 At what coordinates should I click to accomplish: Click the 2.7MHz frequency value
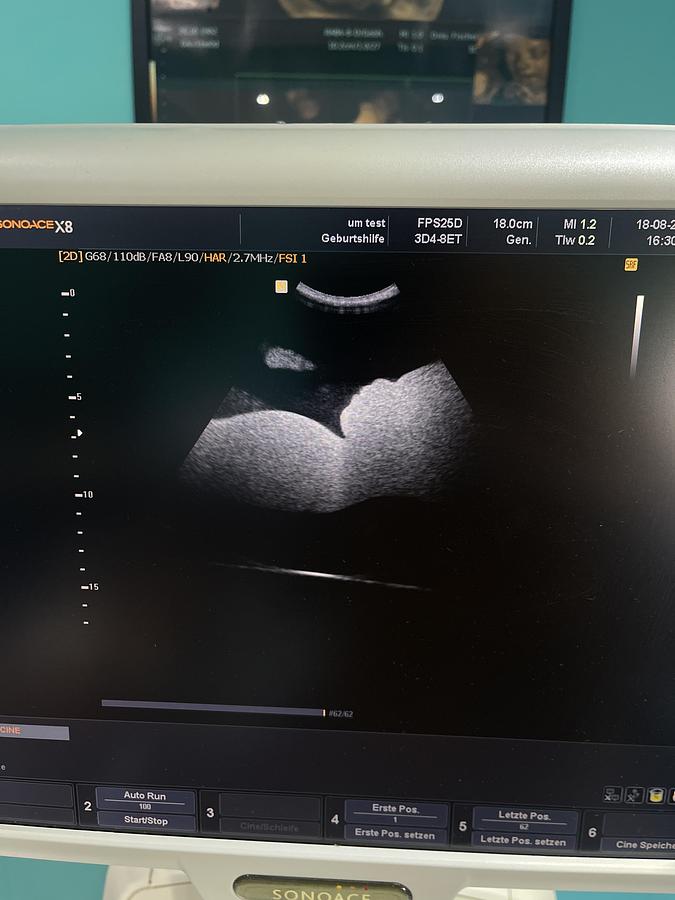click(252, 258)
